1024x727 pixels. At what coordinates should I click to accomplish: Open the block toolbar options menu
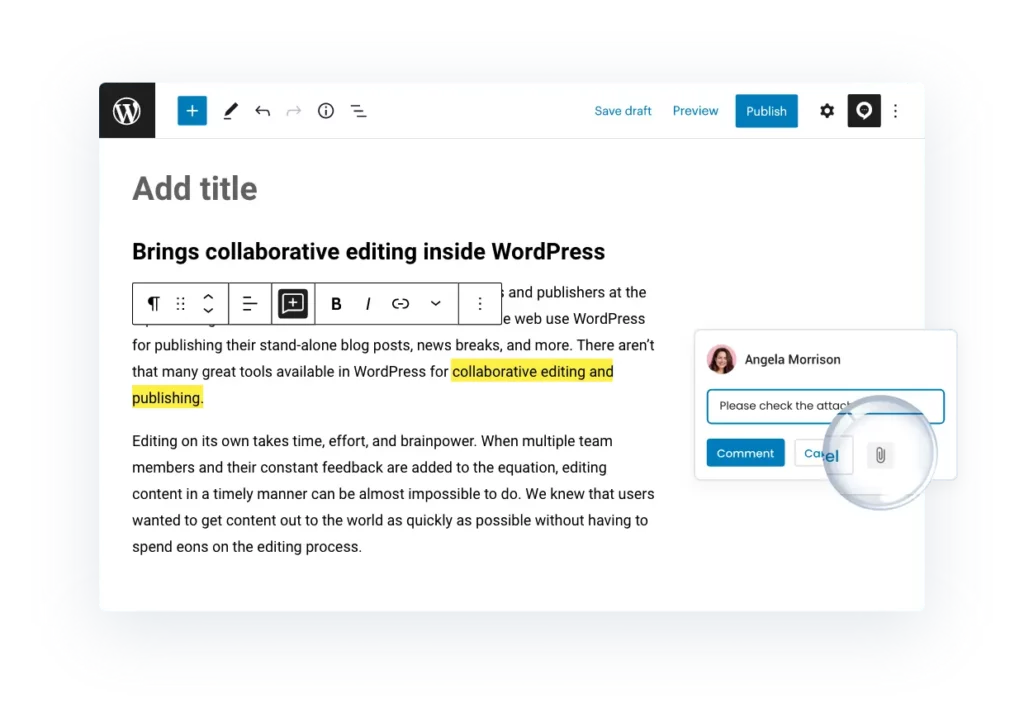point(480,304)
